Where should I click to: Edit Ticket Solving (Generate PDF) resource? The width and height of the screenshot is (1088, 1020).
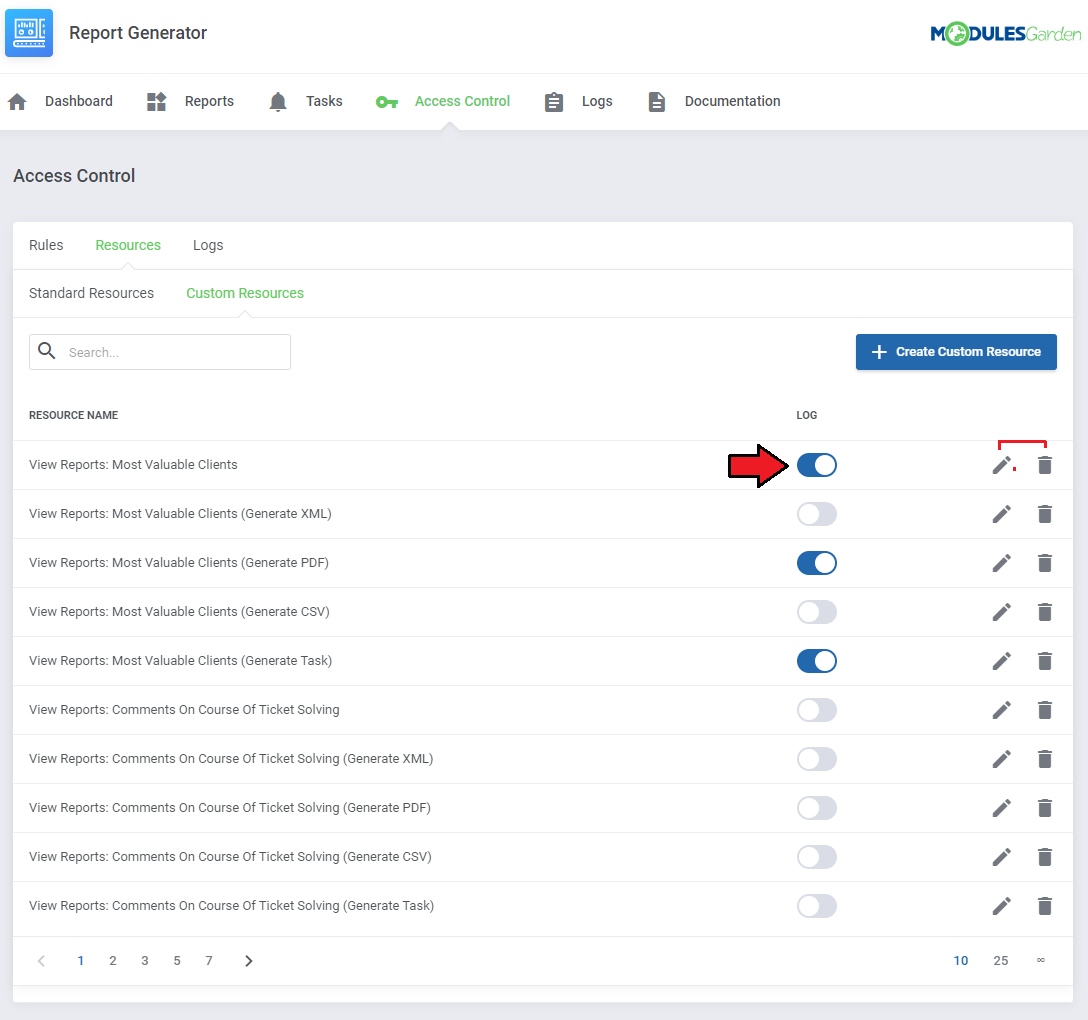(1001, 808)
